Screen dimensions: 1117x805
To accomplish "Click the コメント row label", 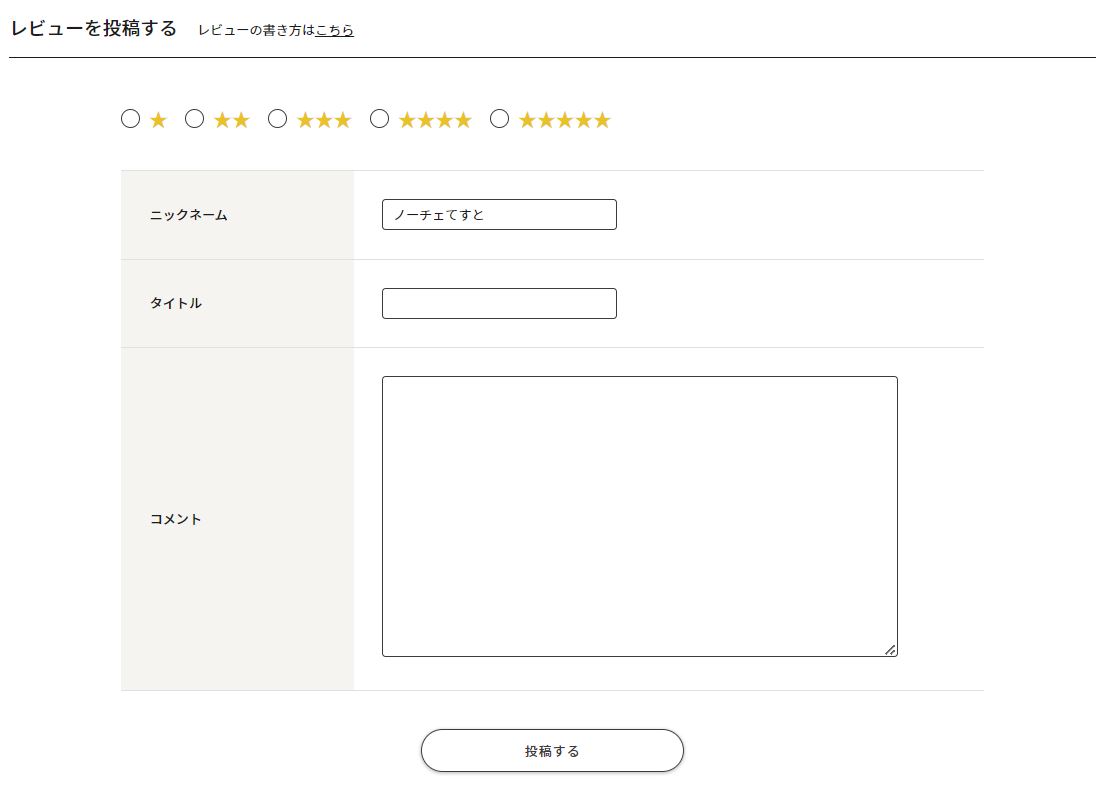I will (x=176, y=519).
